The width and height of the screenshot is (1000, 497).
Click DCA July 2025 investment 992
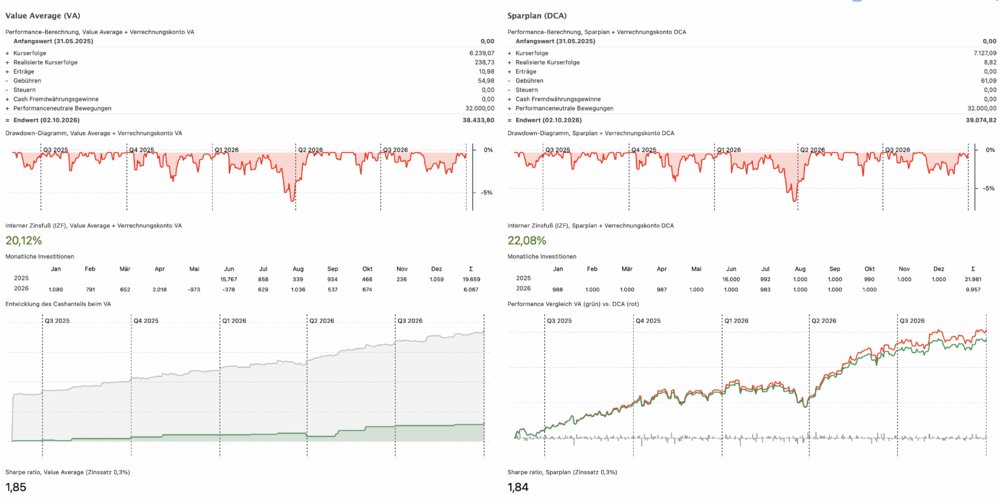pos(765,279)
